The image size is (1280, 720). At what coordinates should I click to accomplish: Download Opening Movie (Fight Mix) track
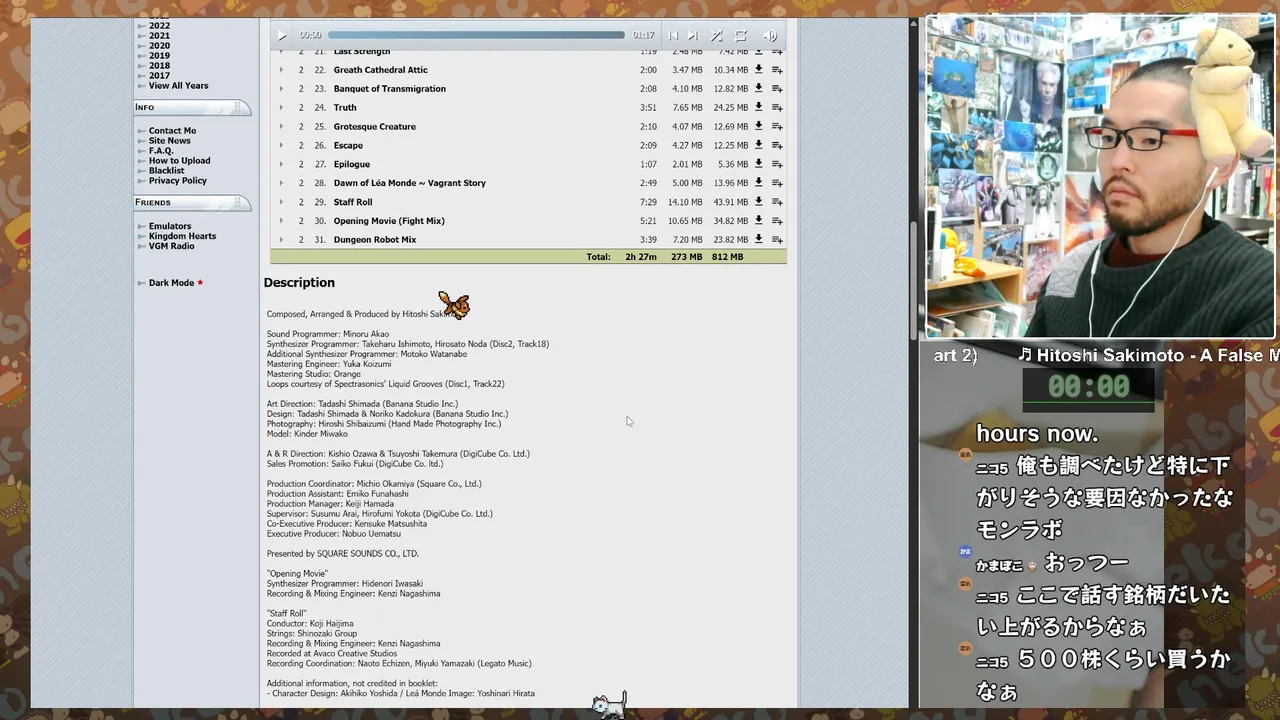(759, 220)
